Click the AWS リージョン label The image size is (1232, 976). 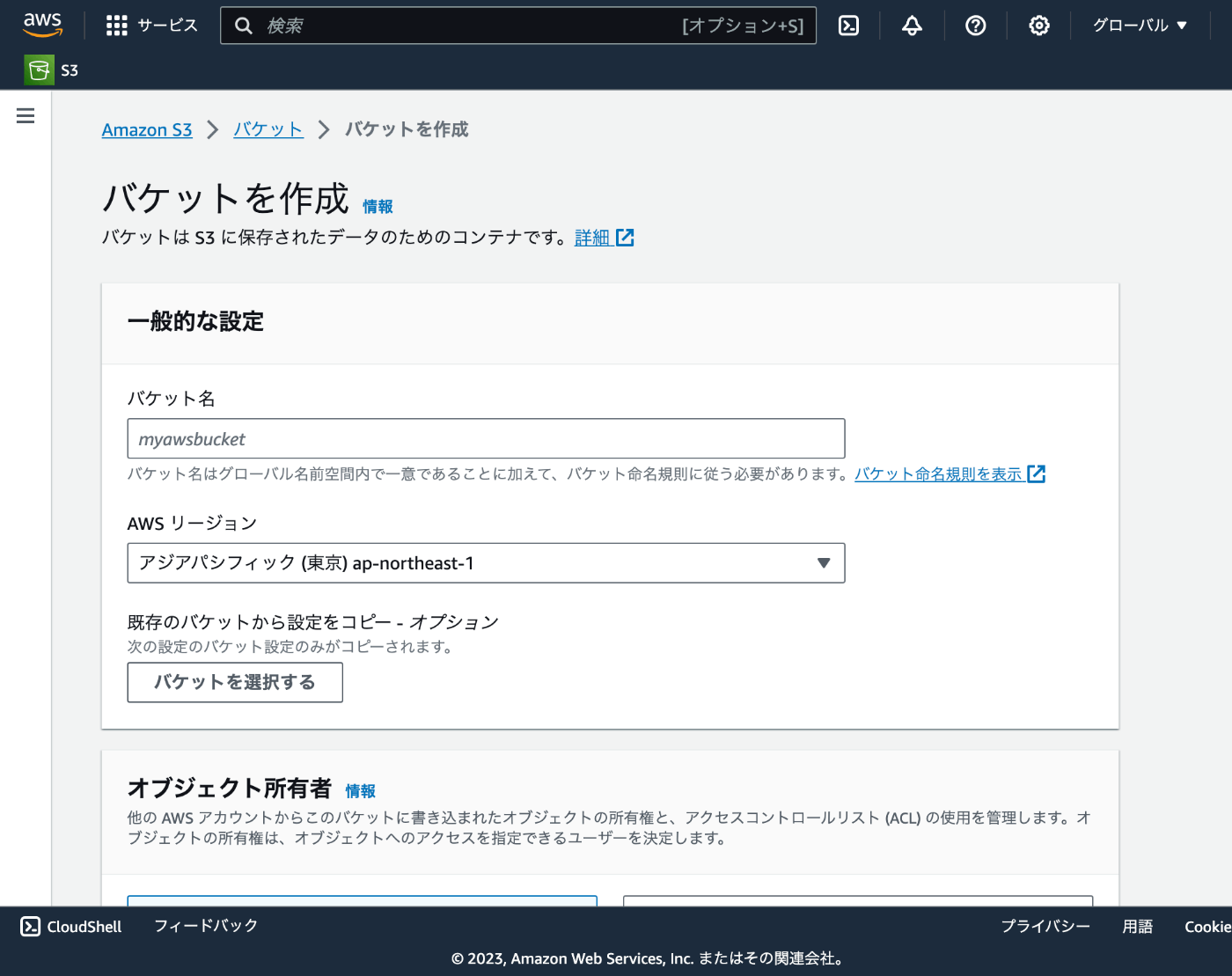pyautogui.click(x=192, y=524)
